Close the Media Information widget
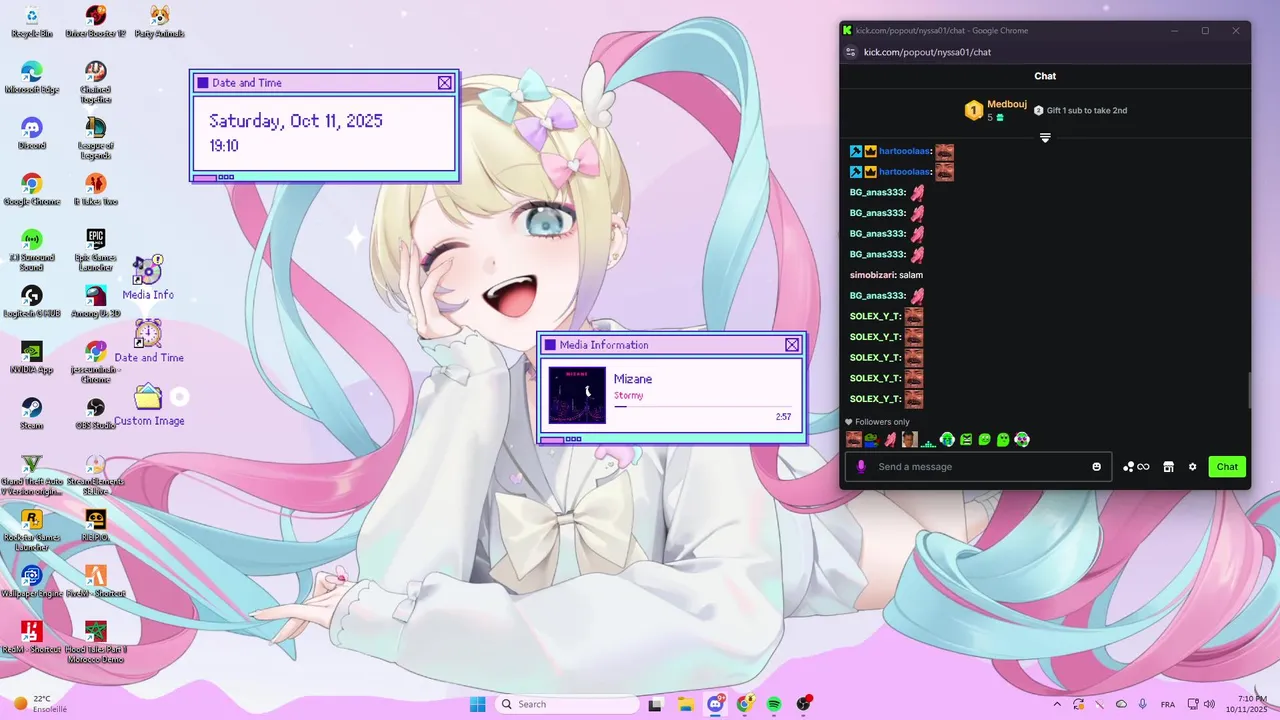Image resolution: width=1280 pixels, height=720 pixels. 792,345
